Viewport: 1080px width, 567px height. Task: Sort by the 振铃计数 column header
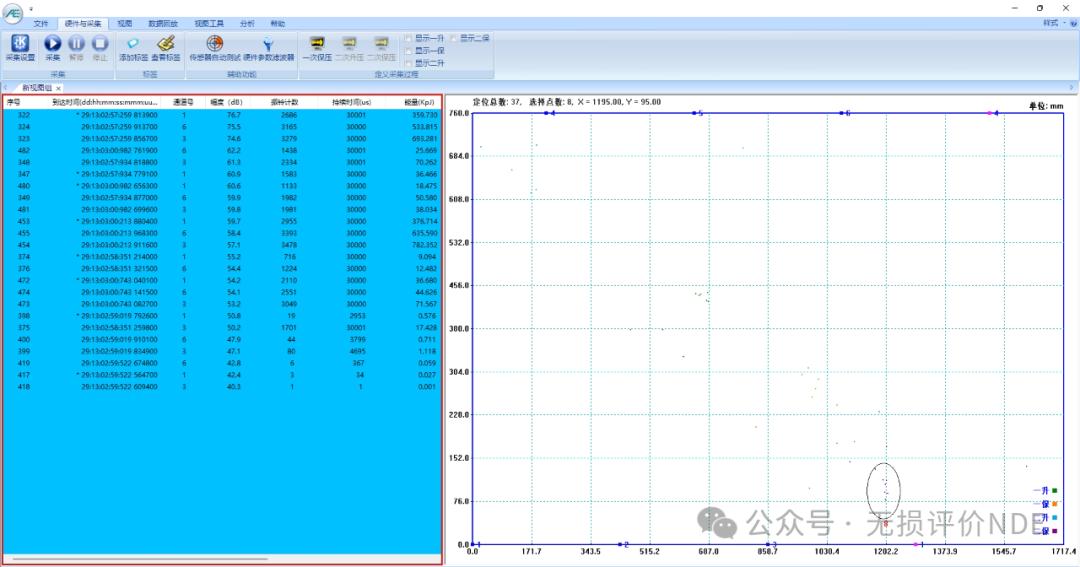click(x=284, y=102)
